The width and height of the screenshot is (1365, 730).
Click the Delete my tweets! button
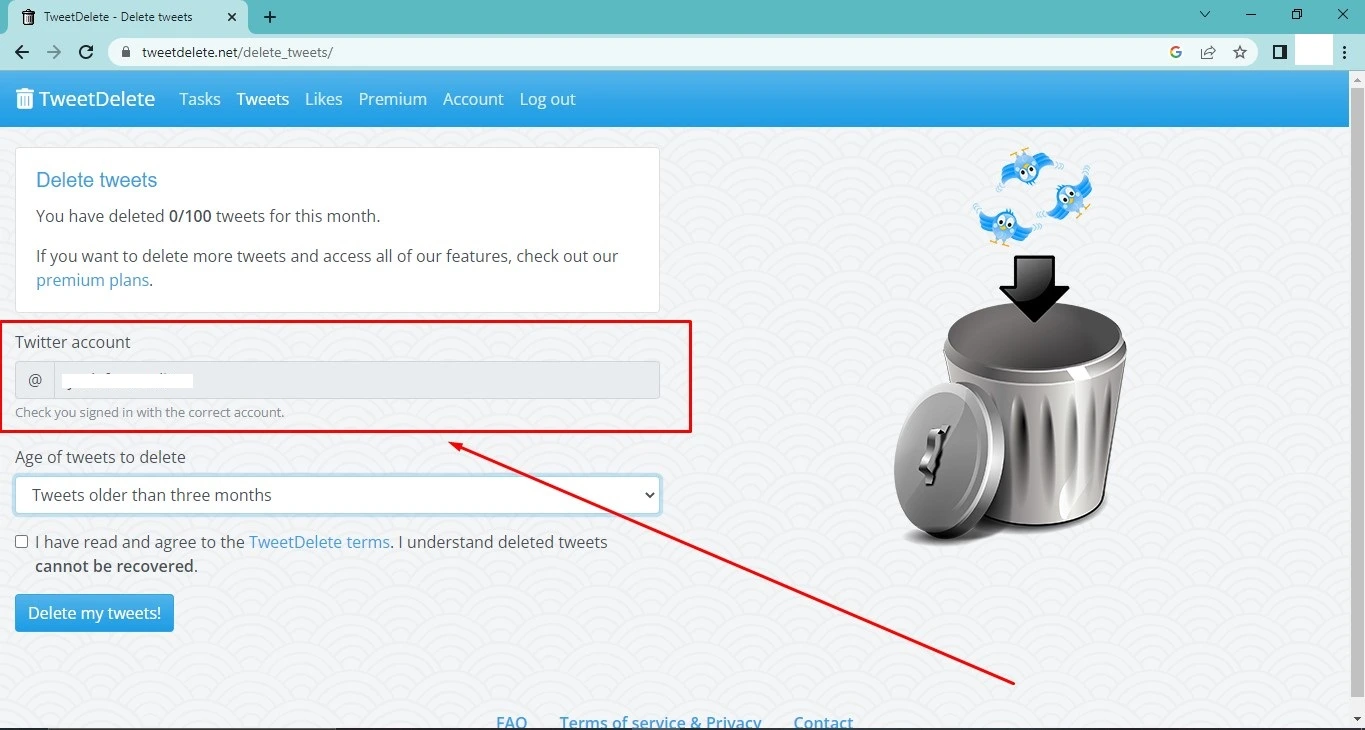pos(94,613)
